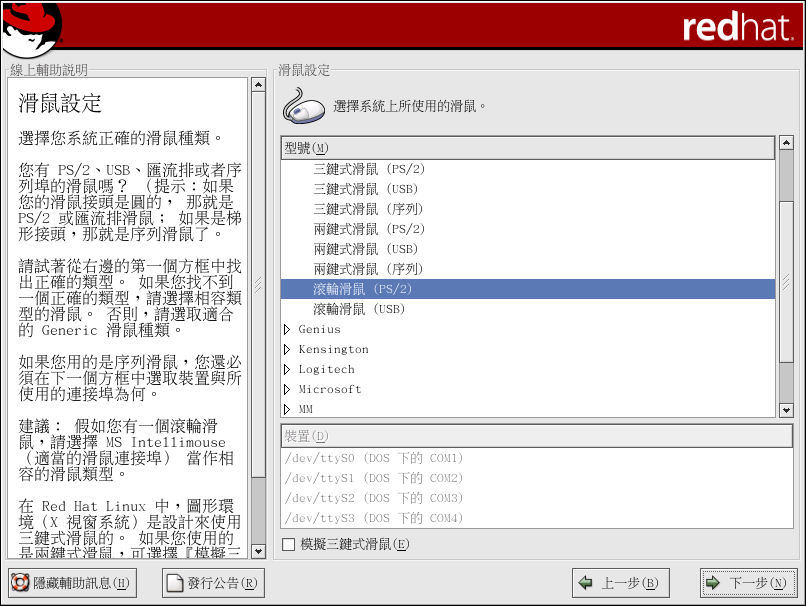The width and height of the screenshot is (806, 606).
Task: Select 兩鍵式滑鼠 (USB) in the list
Action: click(x=366, y=249)
